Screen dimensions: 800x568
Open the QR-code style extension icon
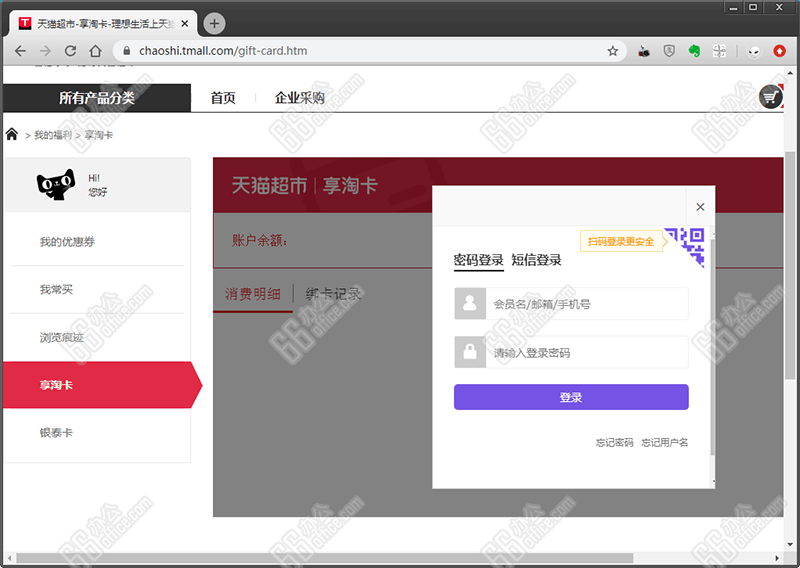point(719,51)
